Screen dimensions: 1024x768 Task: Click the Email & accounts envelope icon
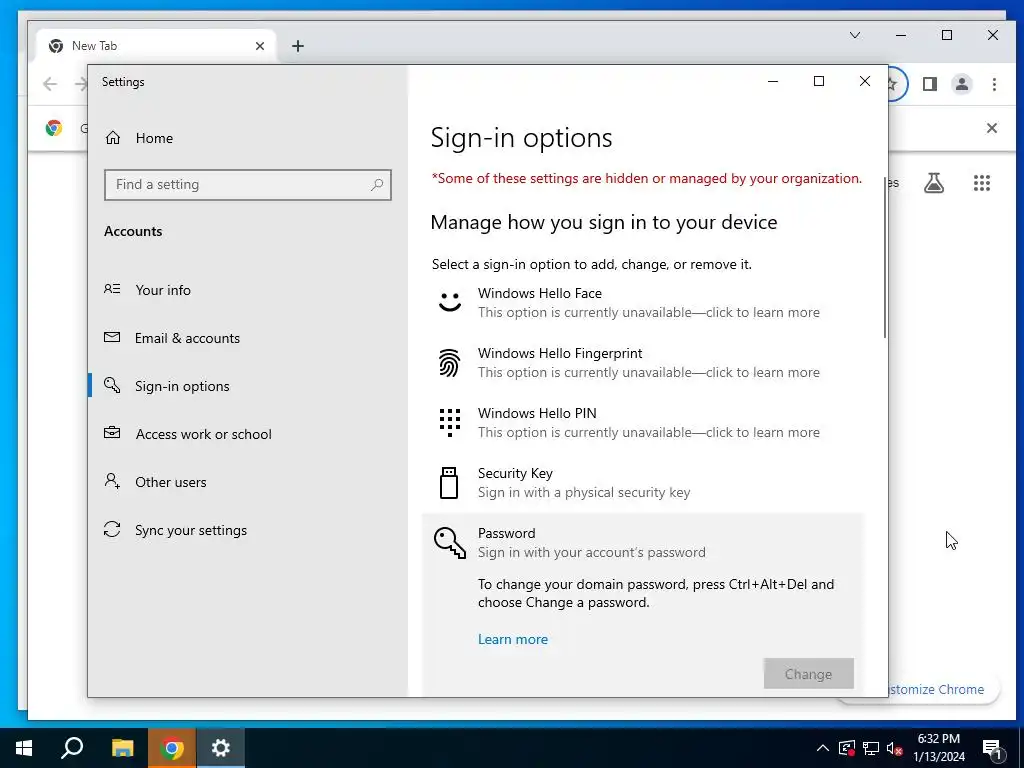pyautogui.click(x=112, y=337)
